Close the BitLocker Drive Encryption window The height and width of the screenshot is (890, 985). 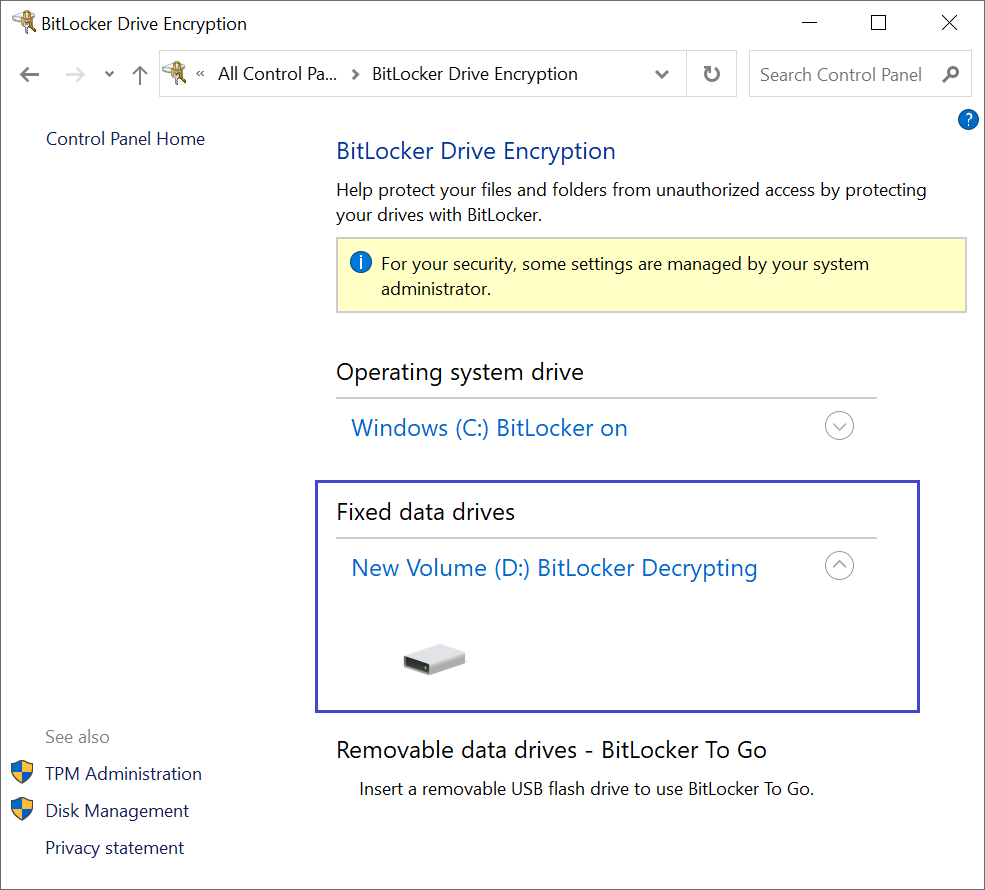click(949, 23)
